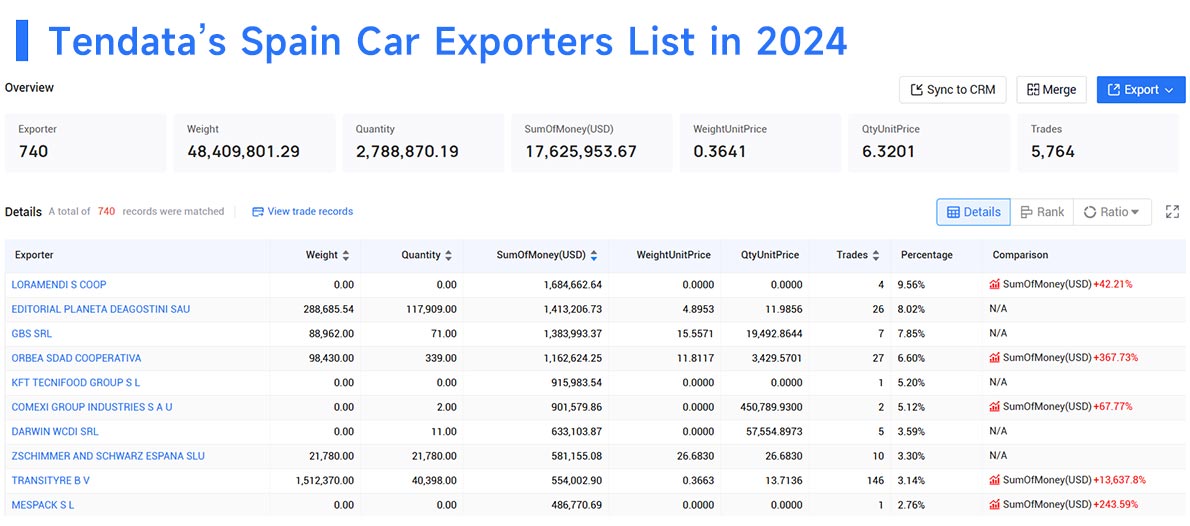This screenshot has height=526, width=1190.
Task: Click the QtyUnitPrice 6.3201 summary card
Action: 929,143
